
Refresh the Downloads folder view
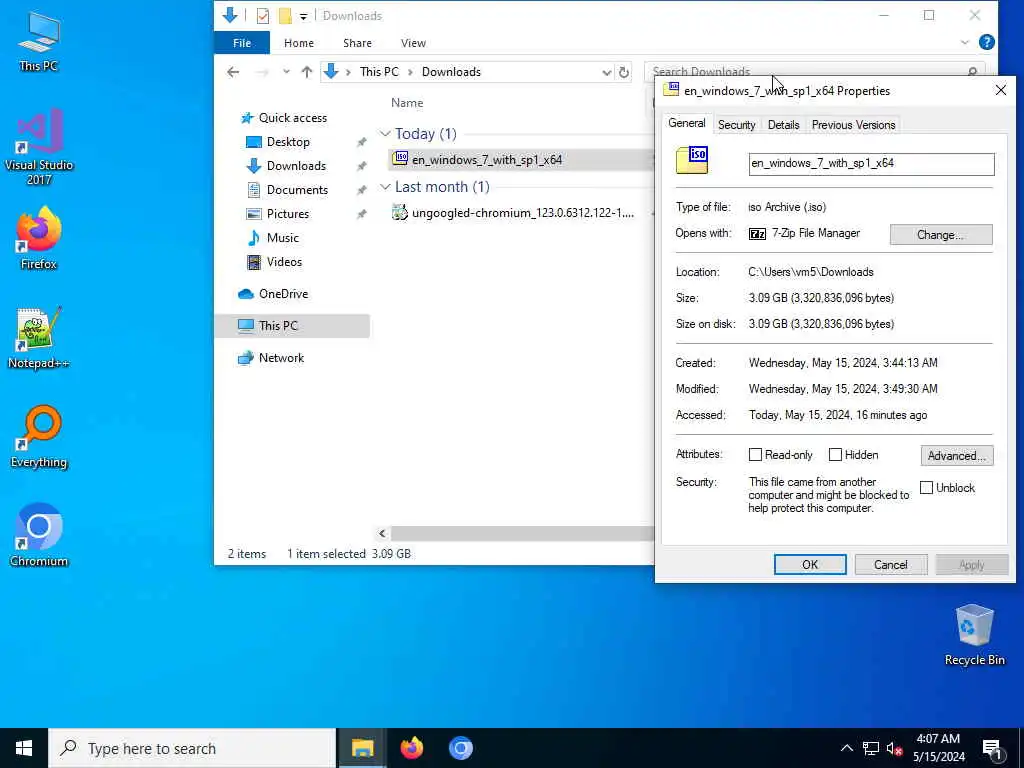pos(624,72)
